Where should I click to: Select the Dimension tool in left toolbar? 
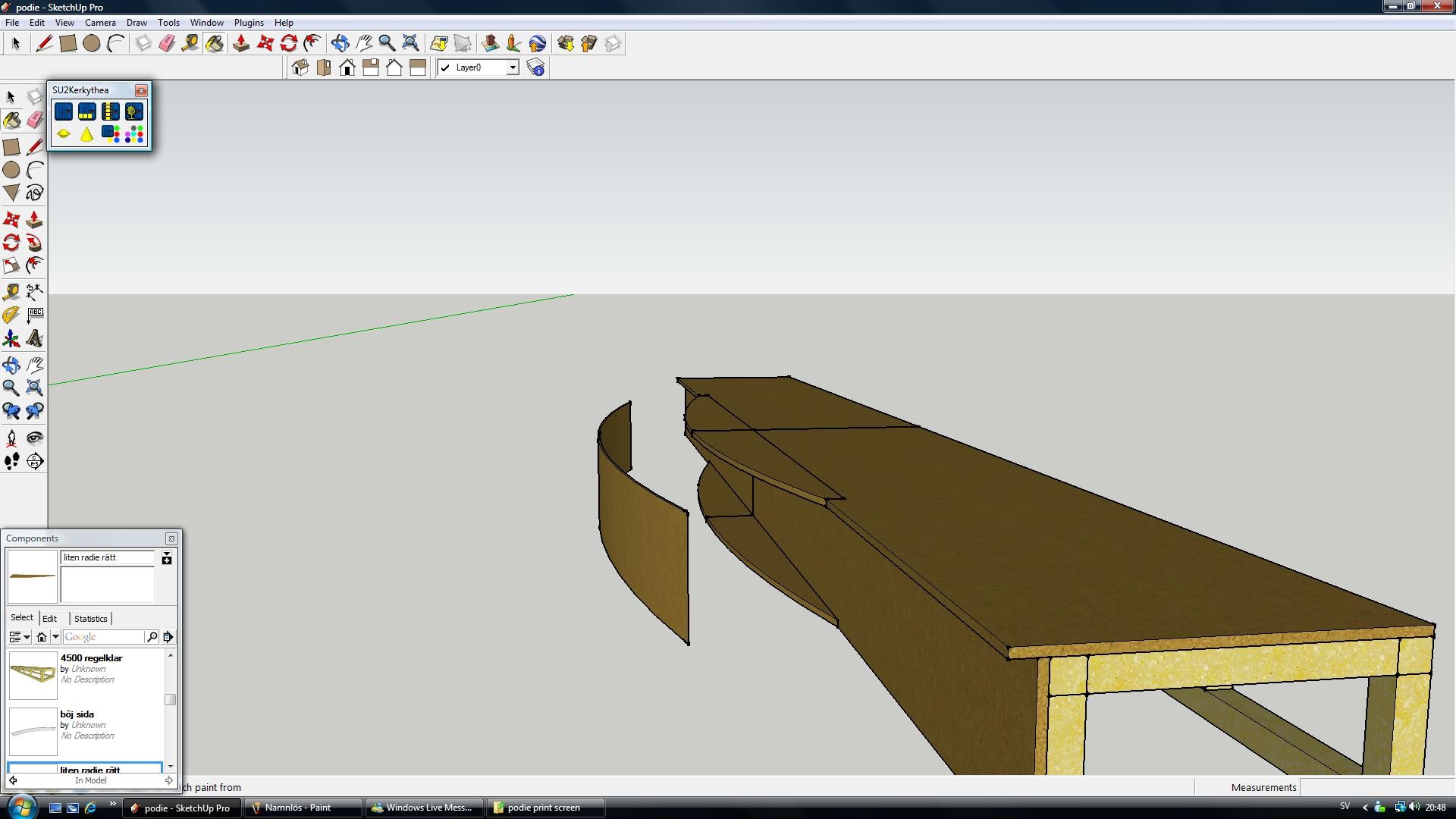click(35, 292)
